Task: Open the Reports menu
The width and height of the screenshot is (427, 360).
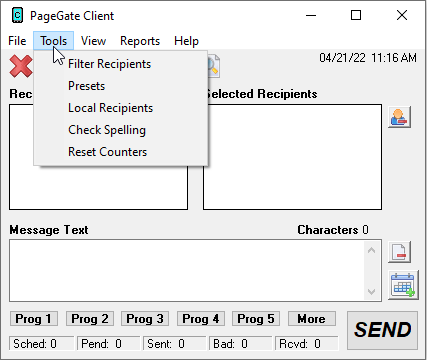Action: (x=140, y=41)
